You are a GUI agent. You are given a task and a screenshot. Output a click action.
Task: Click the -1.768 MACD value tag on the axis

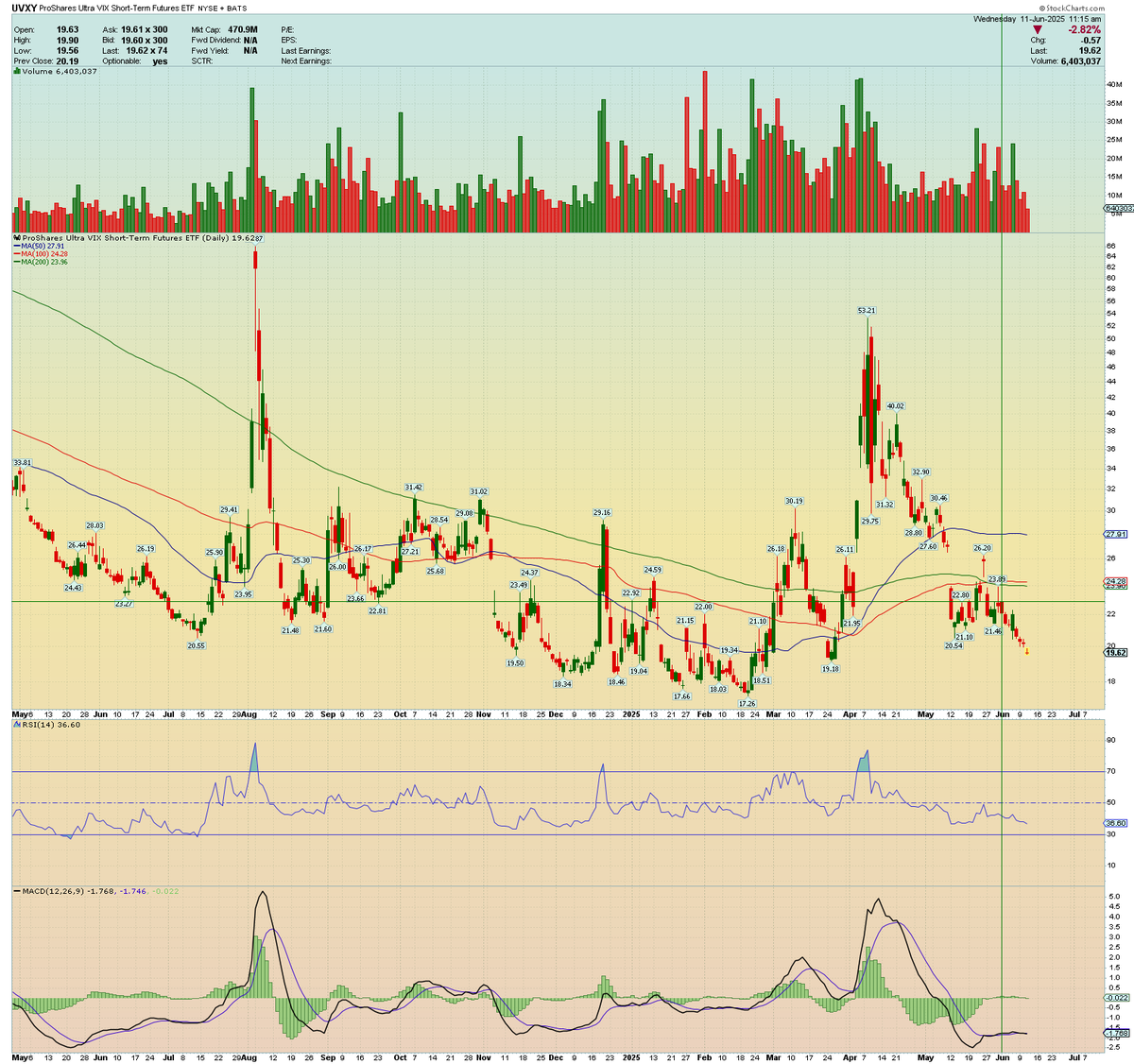click(x=1114, y=1034)
